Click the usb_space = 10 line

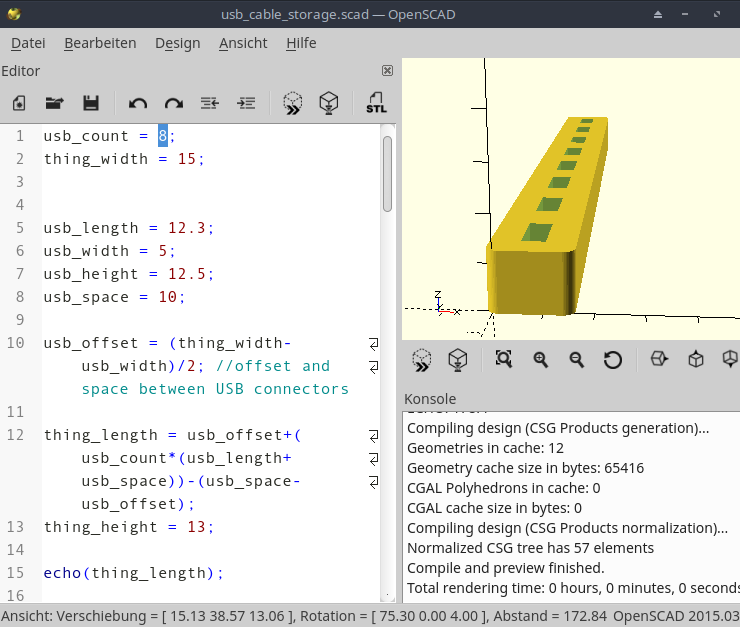coord(114,297)
